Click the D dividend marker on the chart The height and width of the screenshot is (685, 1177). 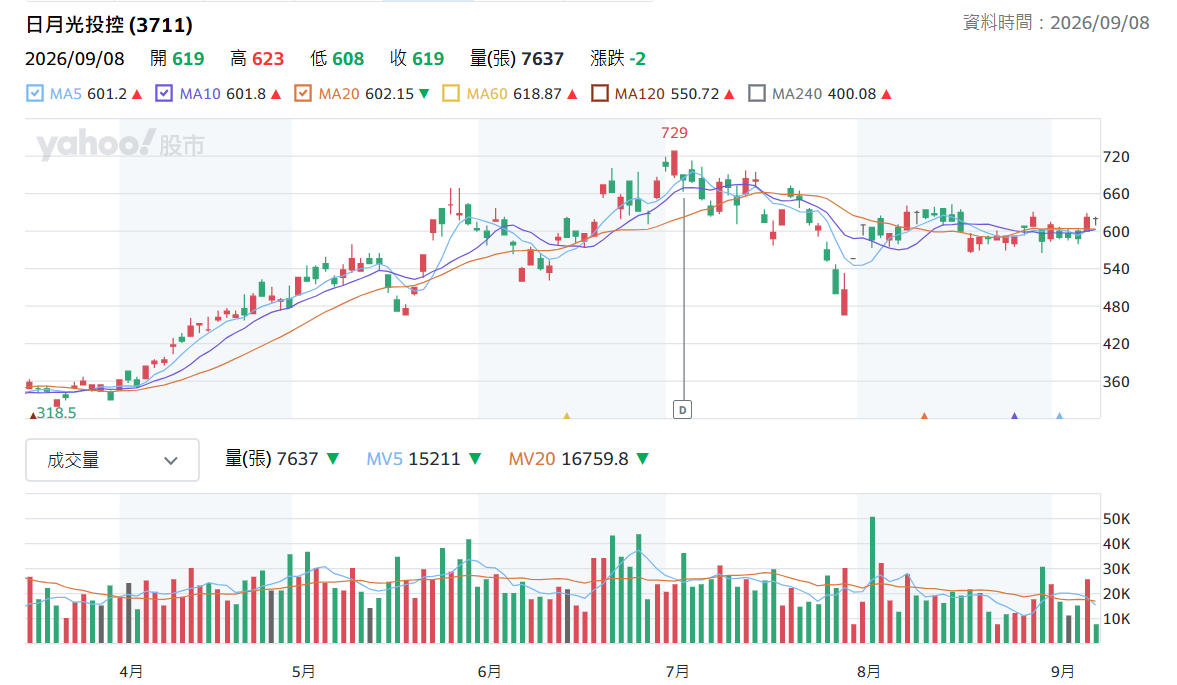pyautogui.click(x=682, y=410)
